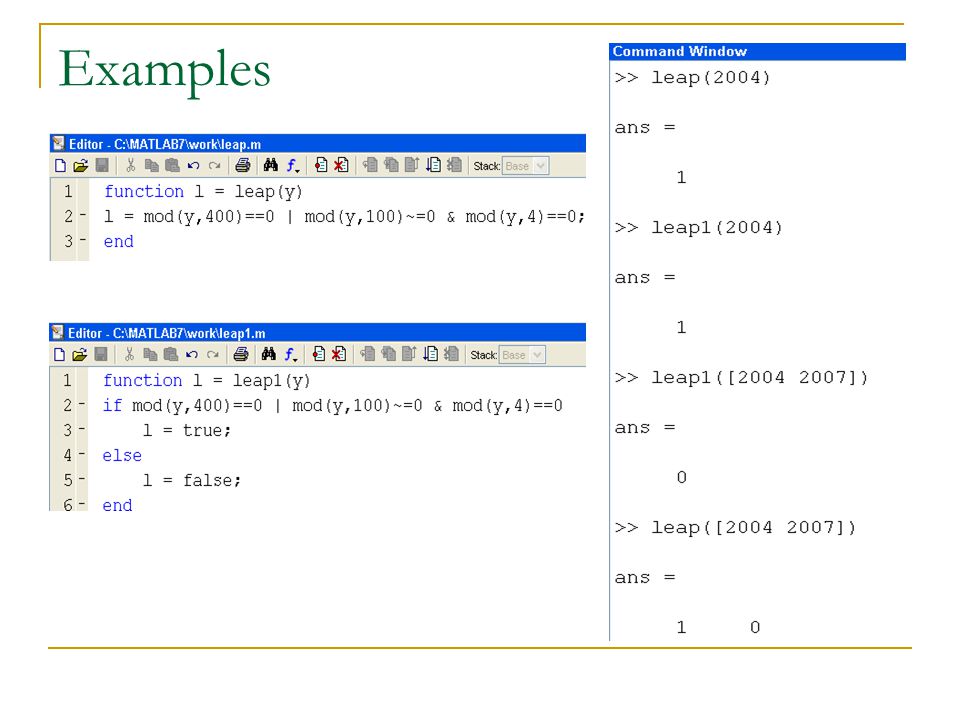Click Step In icon in leap.m editor

(391, 165)
